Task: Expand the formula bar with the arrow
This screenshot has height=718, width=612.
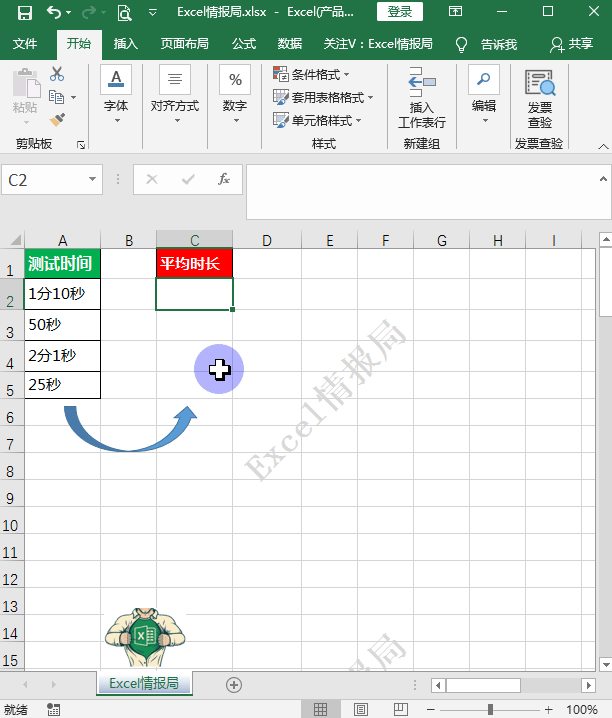Action: 603,179
